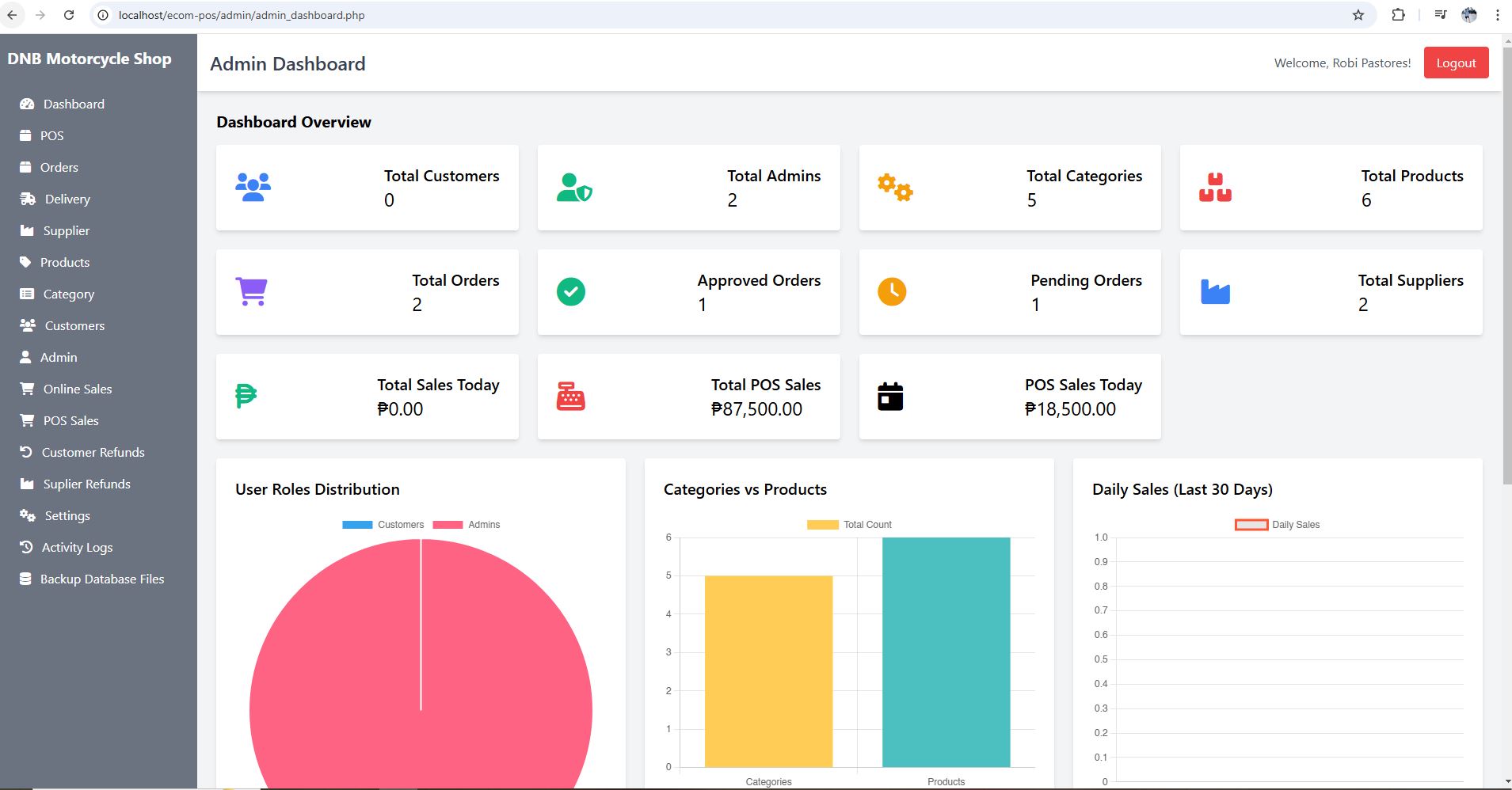Click the red boxes icon on Total Products card
This screenshot has width=1512, height=790.
(1215, 188)
